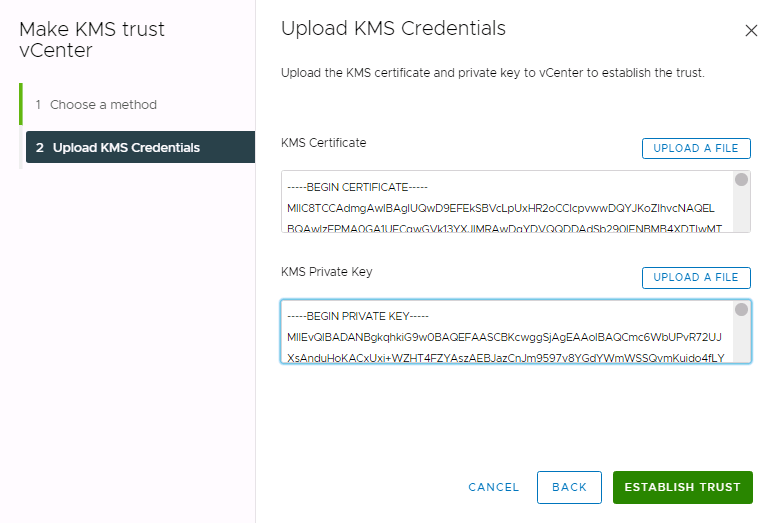Viewport: 771px width, 523px height.
Task: Close the Upload KMS Credentials dialog
Action: [x=751, y=31]
